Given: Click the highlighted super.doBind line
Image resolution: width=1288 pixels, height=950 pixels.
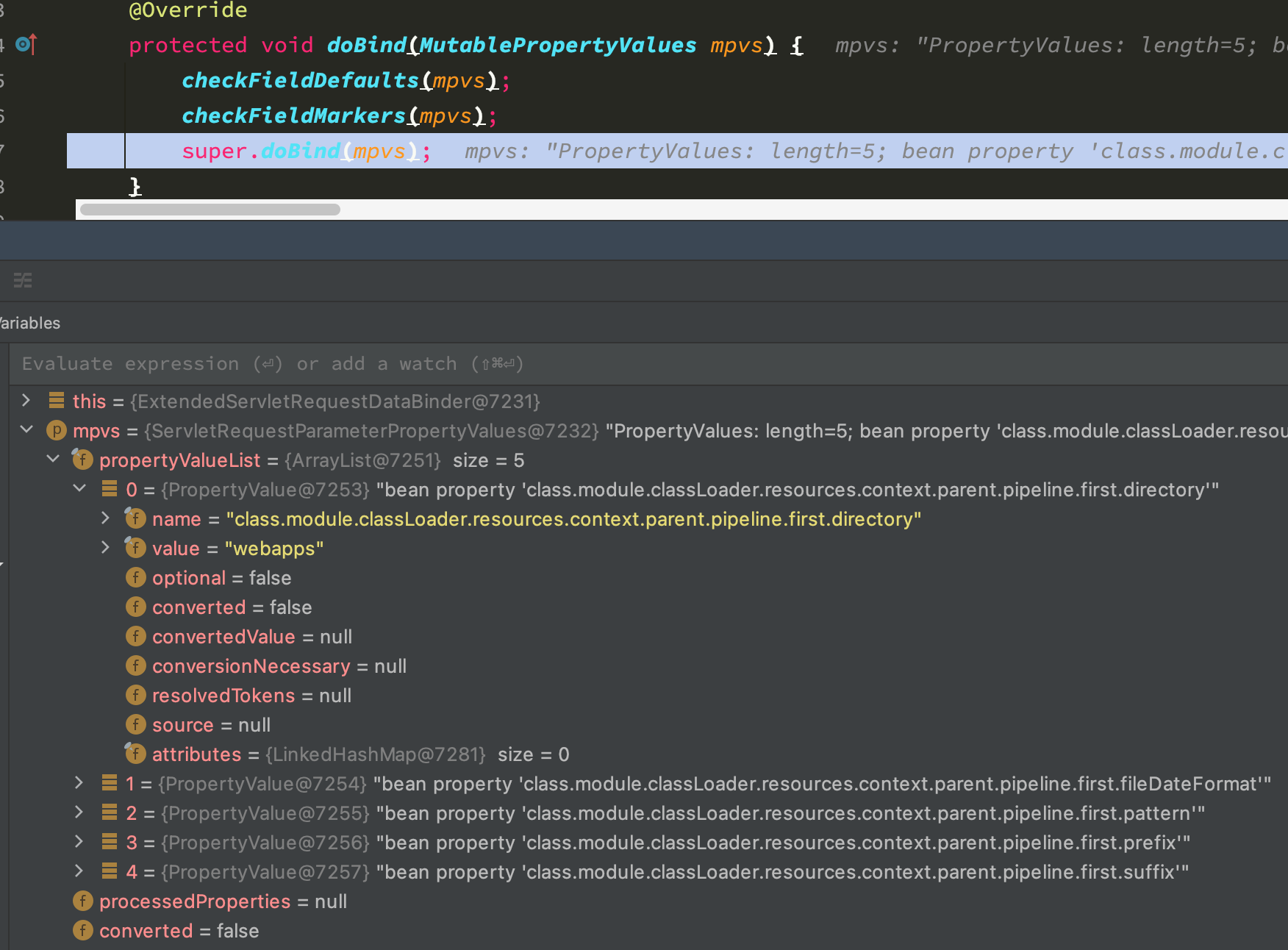Looking at the screenshot, I should 677,151.
